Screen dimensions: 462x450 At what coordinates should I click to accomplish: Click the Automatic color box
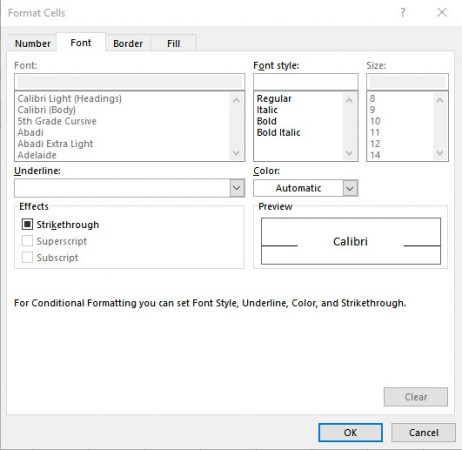(x=298, y=188)
